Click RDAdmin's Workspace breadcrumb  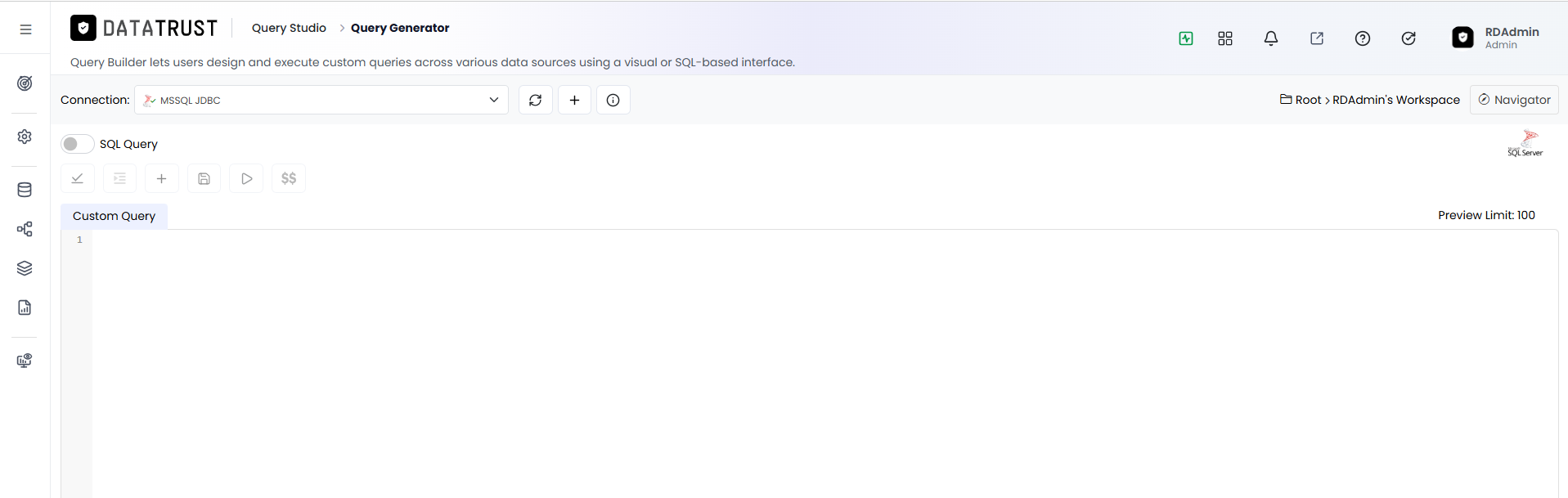coord(1396,100)
